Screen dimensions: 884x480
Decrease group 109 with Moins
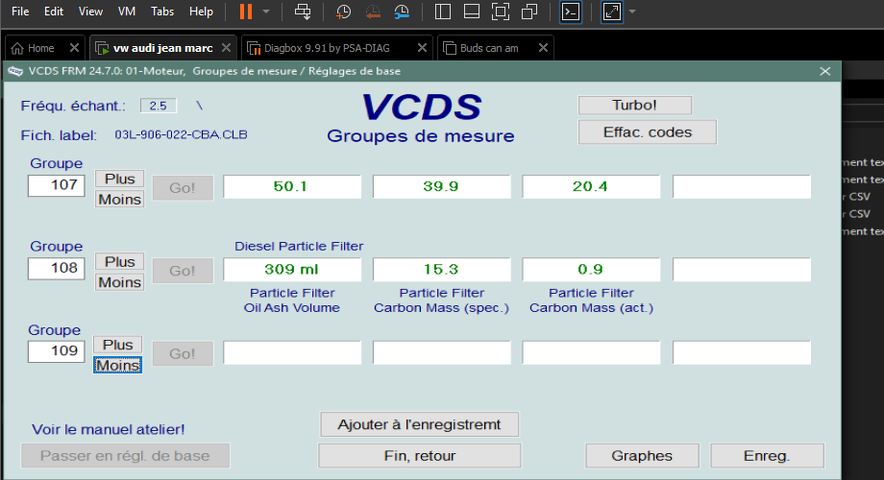point(118,365)
